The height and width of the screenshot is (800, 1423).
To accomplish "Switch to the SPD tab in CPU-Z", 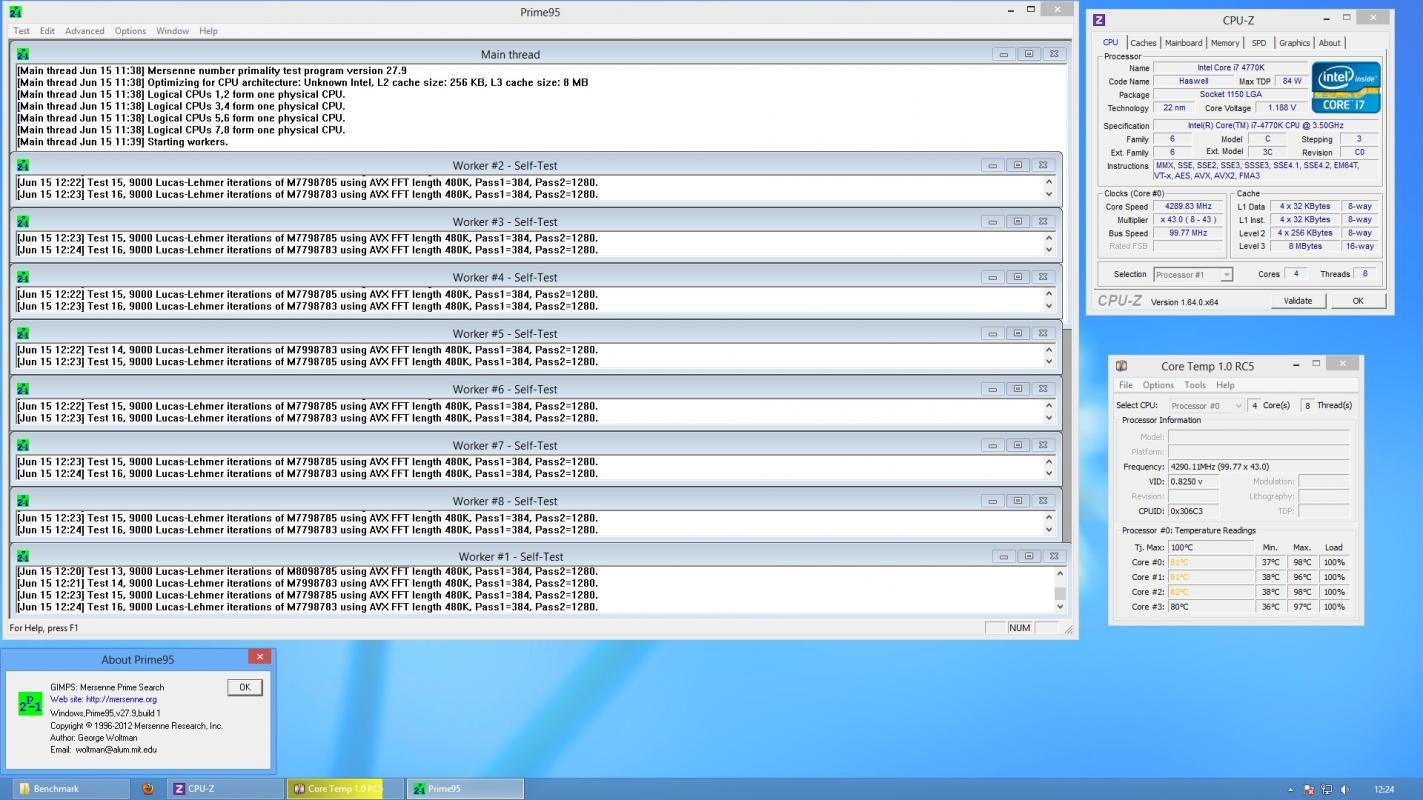I will (x=1259, y=43).
